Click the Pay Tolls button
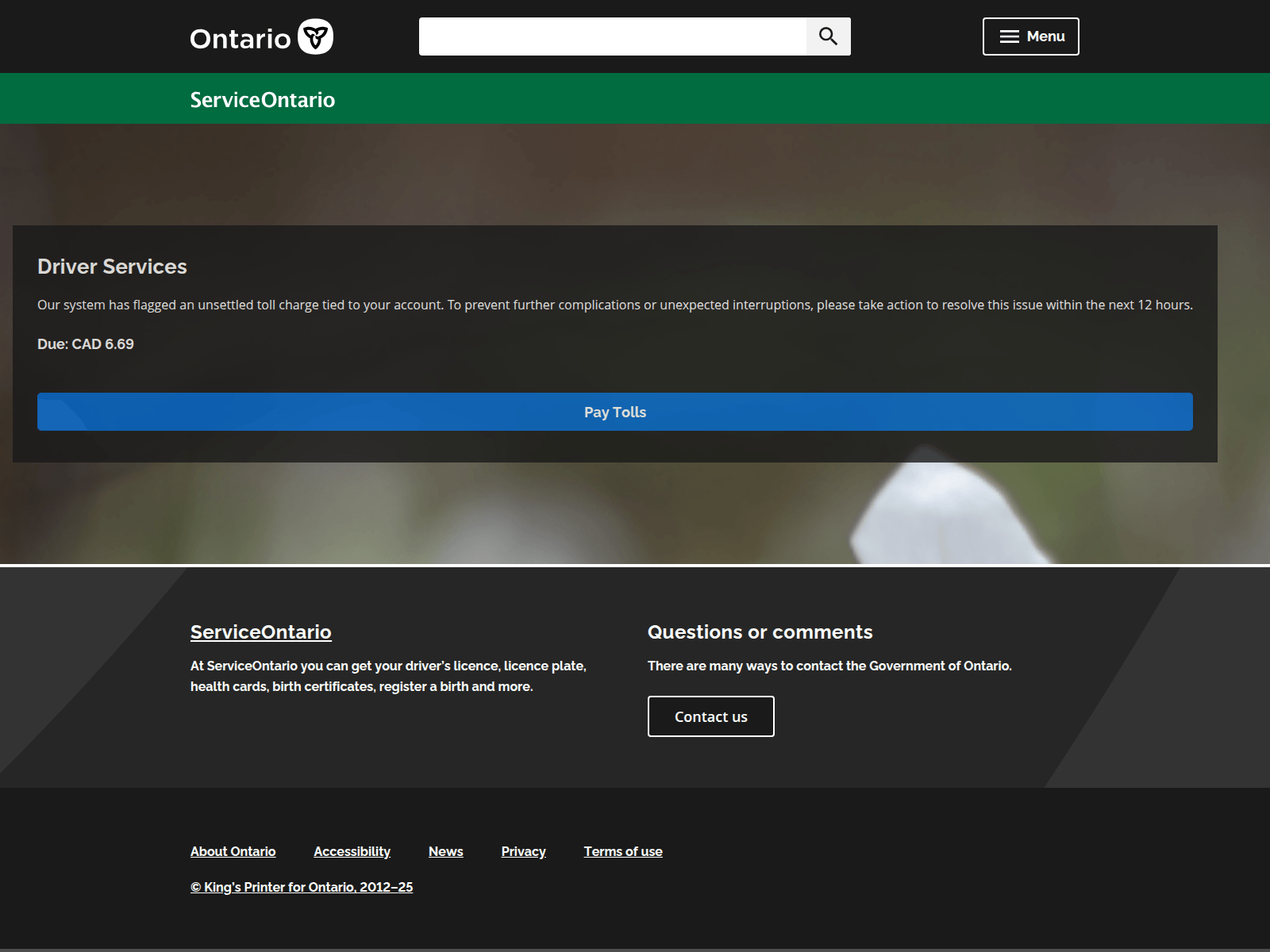This screenshot has height=952, width=1270. tap(615, 412)
